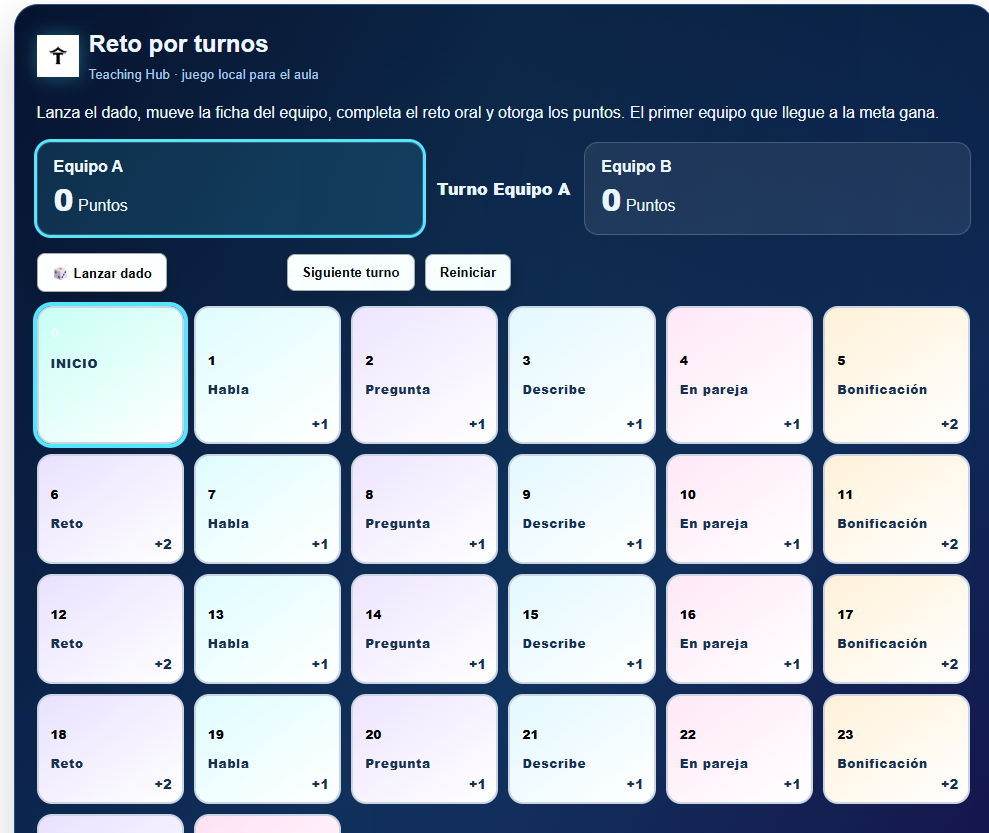Image resolution: width=989 pixels, height=833 pixels.
Task: Click tile 23 Bonificación
Action: tap(896, 749)
